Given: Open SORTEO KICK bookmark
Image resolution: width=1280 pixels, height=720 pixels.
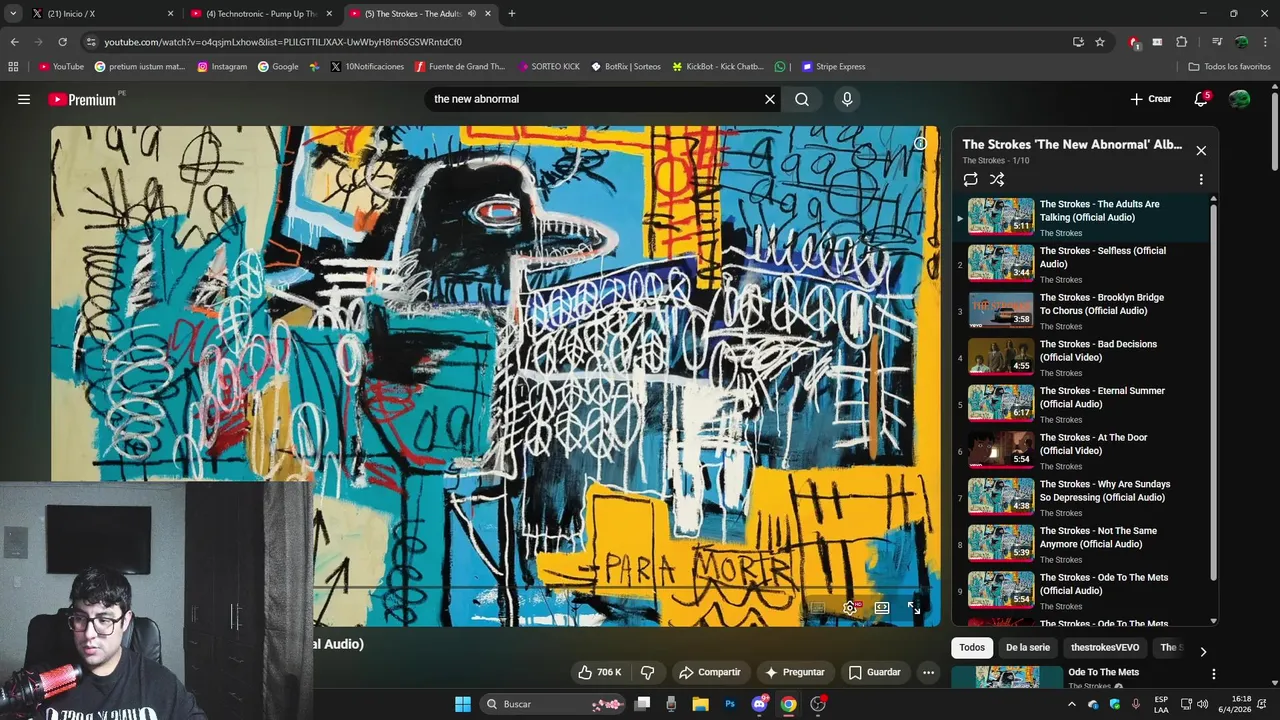Looking at the screenshot, I should [549, 66].
